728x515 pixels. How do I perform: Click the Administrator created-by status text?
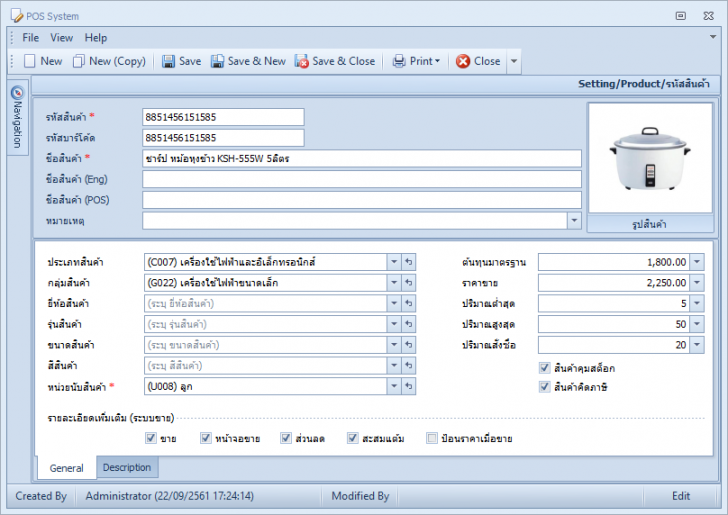[x=169, y=496]
